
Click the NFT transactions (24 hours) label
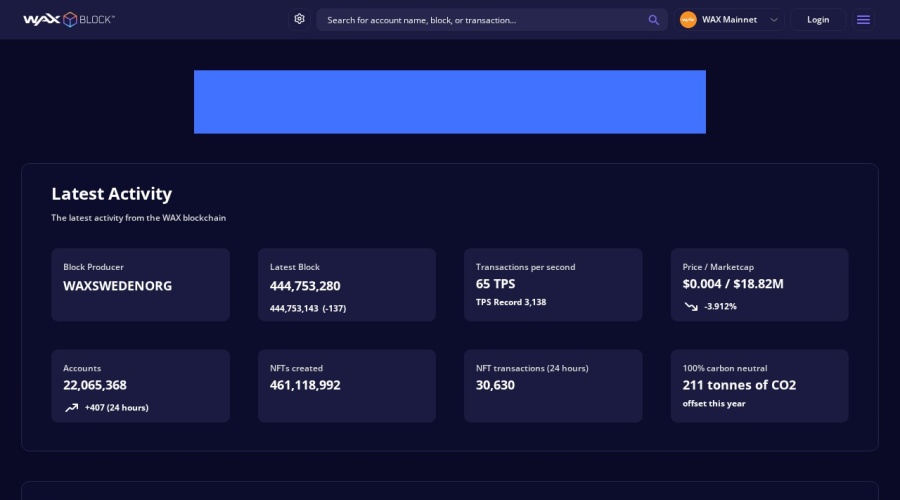(x=532, y=369)
